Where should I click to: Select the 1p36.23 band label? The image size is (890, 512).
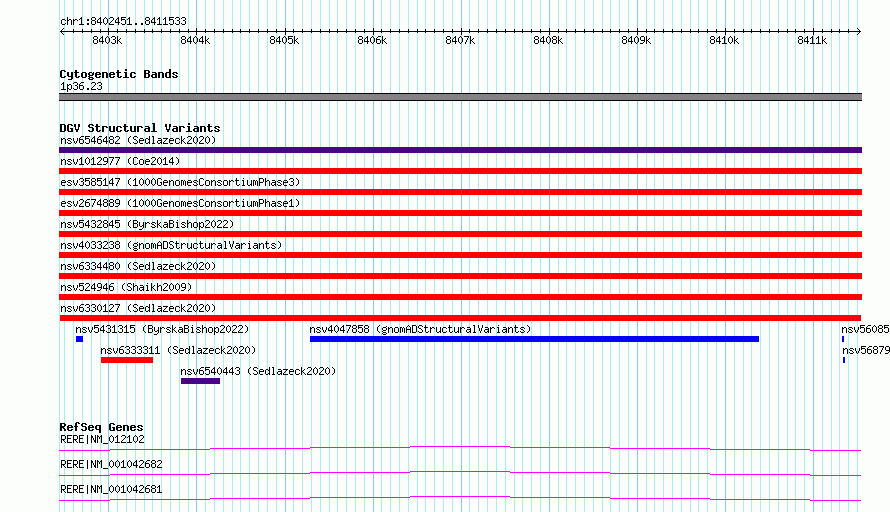click(81, 86)
